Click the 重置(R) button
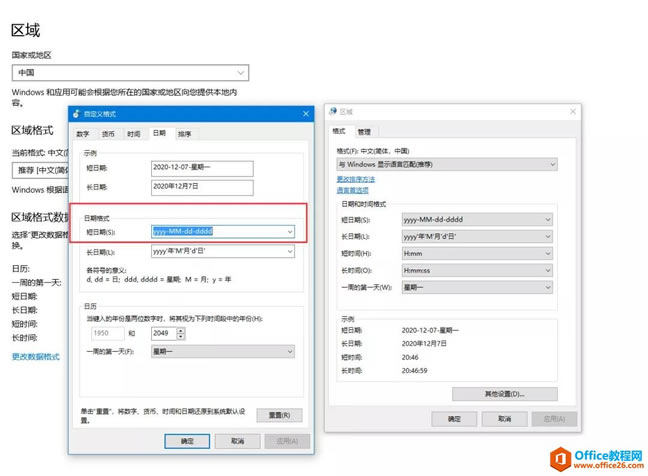The image size is (648, 476). coord(279,415)
